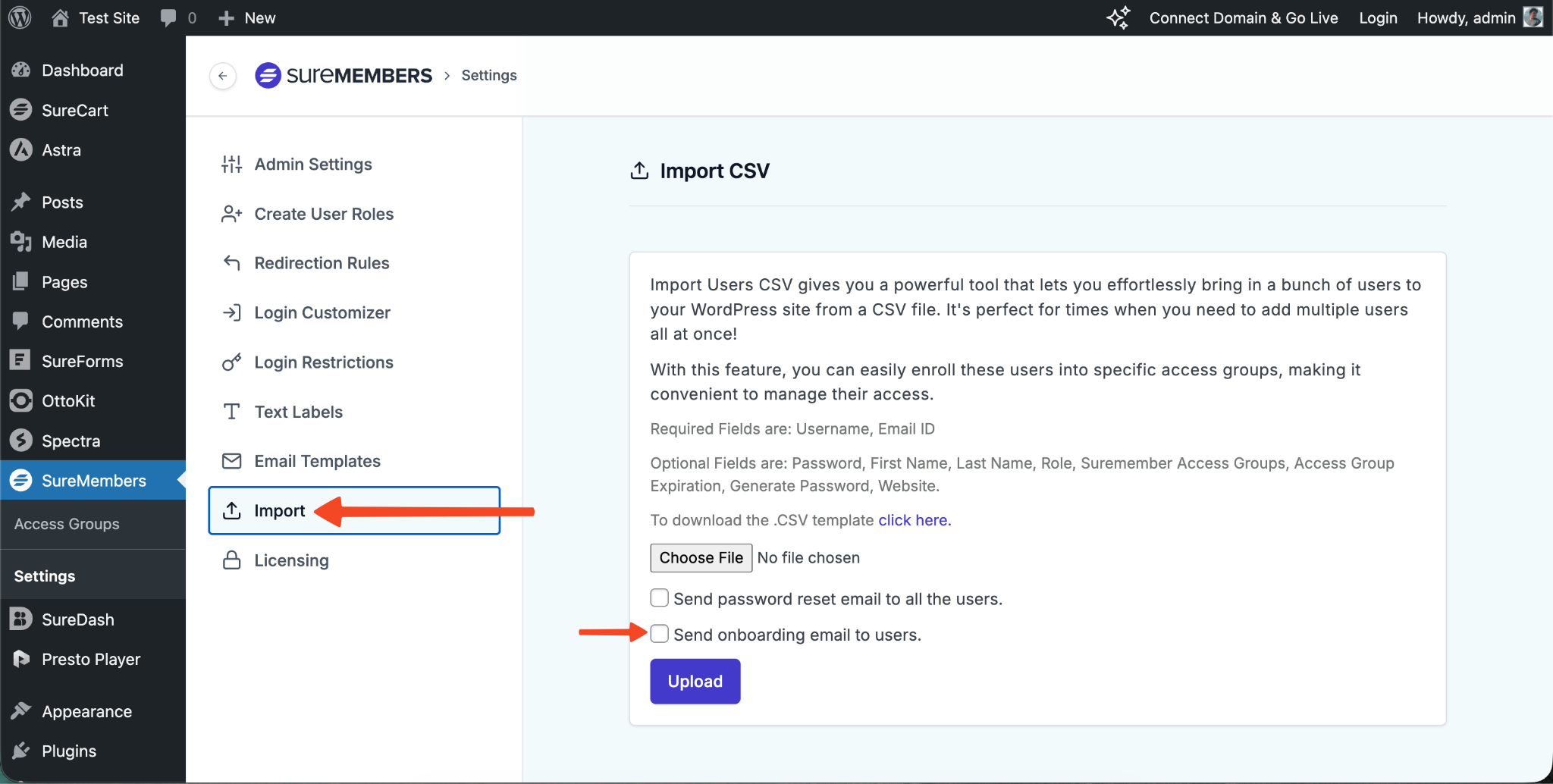1553x784 pixels.
Task: Check Send onboarding email to users
Action: (660, 634)
